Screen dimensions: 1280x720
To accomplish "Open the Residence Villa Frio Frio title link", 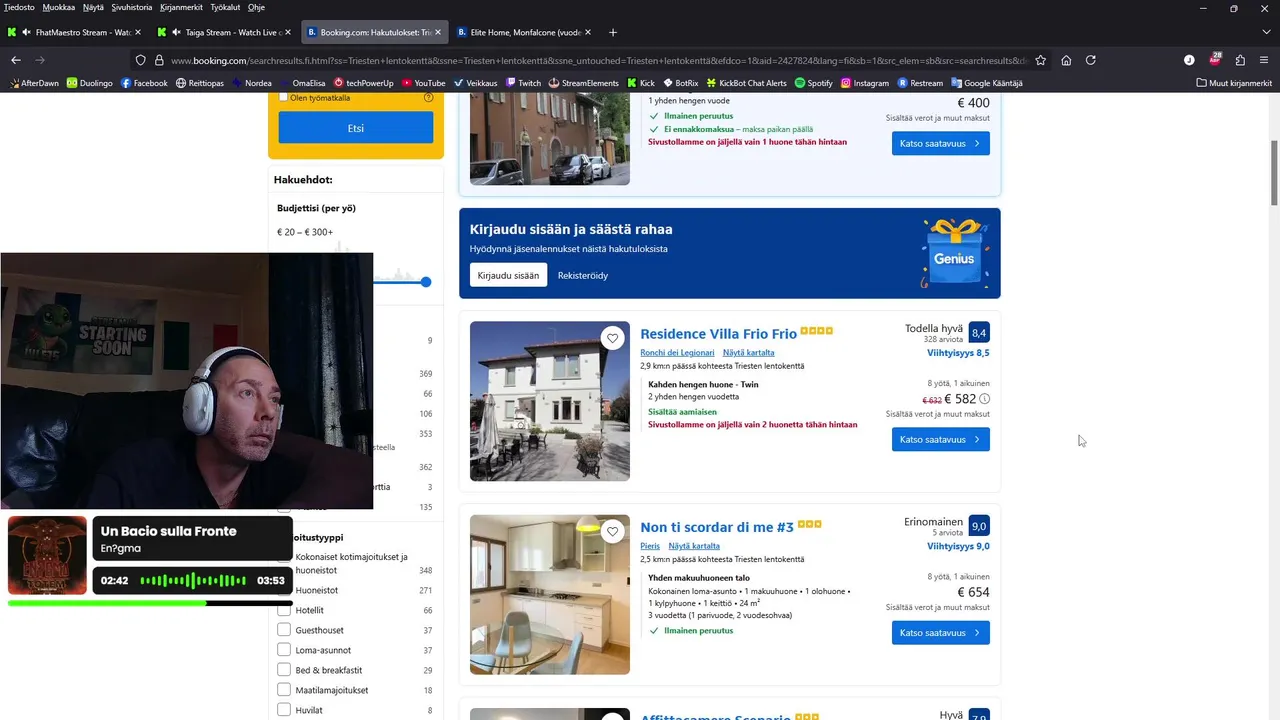I will click(718, 334).
